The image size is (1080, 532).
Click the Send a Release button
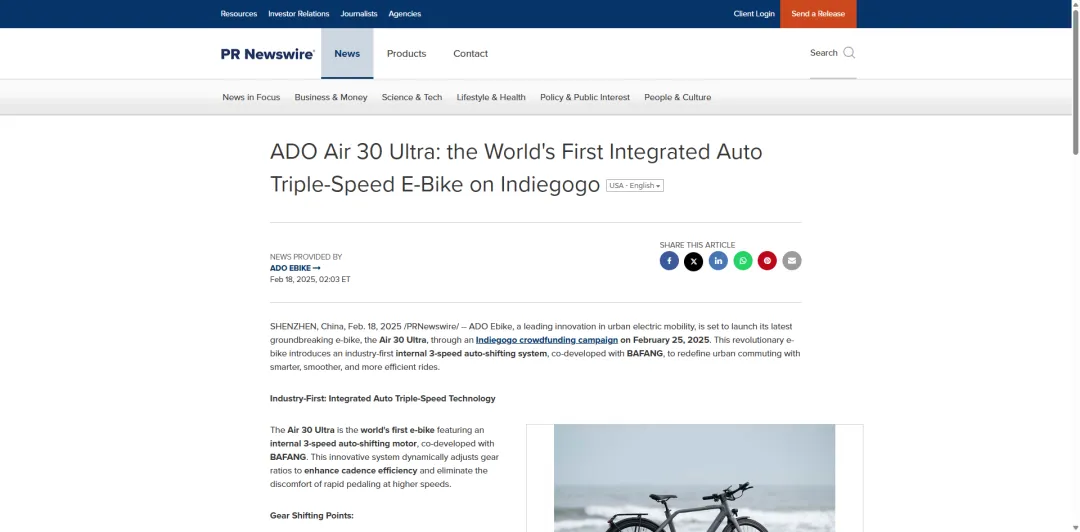818,14
